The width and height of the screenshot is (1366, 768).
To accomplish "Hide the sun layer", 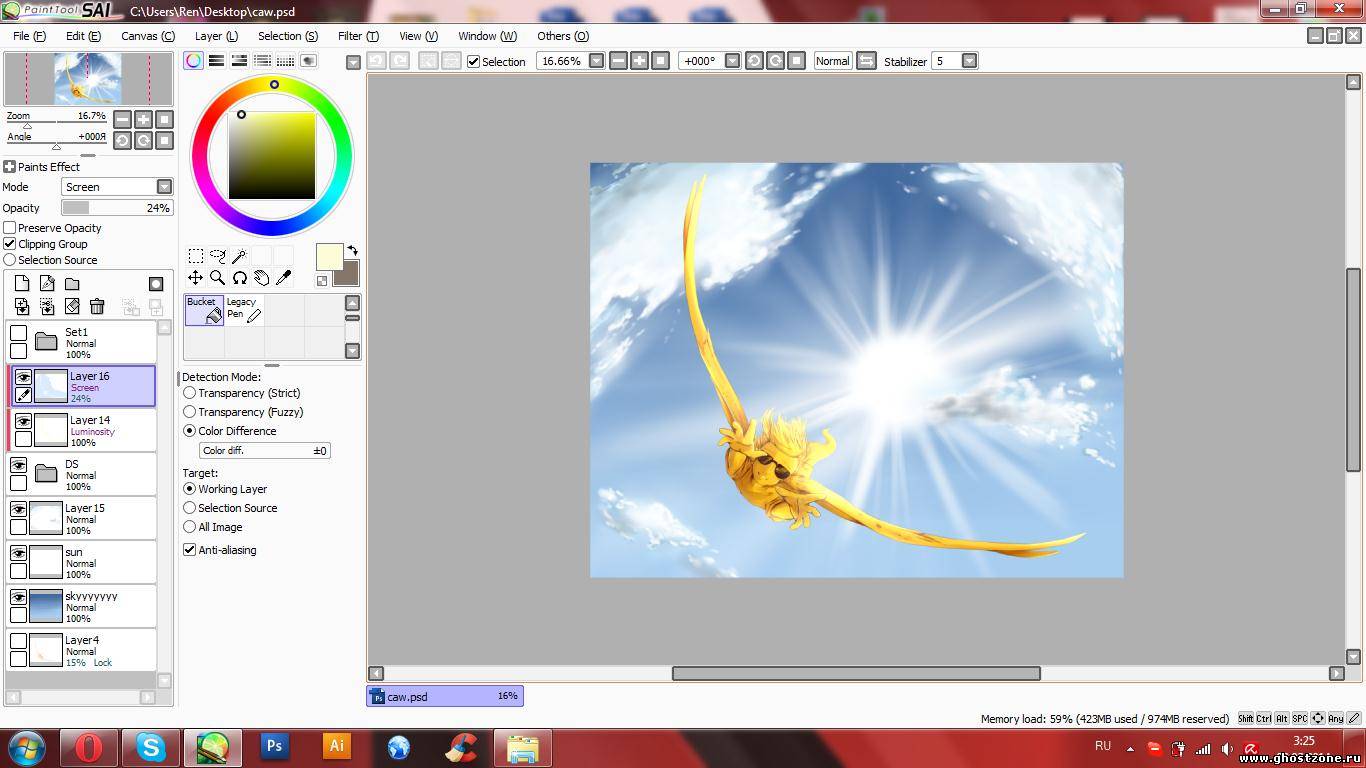I will (x=18, y=553).
